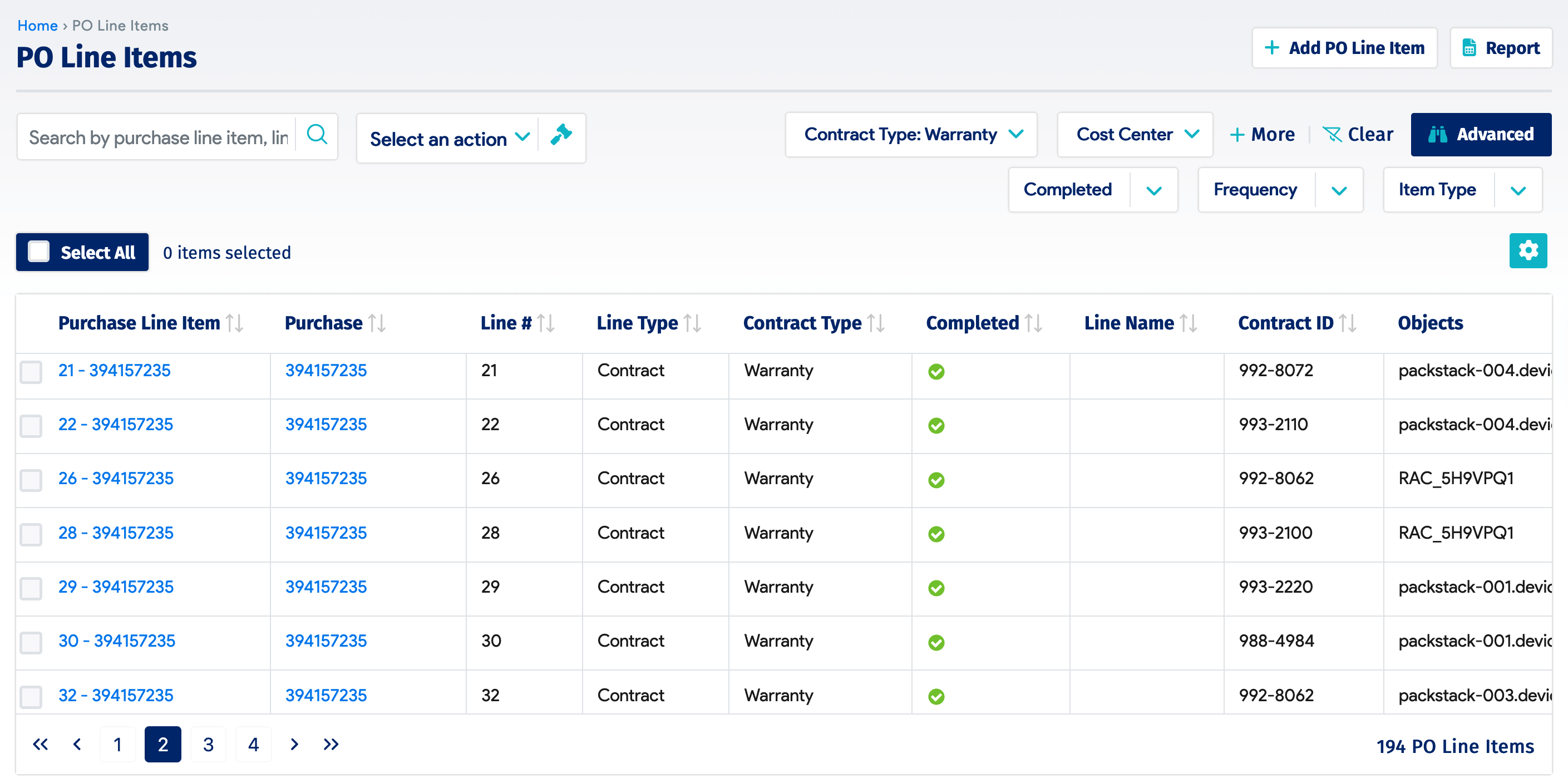Toggle the Select All checkbox
Screen dimensions: 1568x778
(39, 252)
